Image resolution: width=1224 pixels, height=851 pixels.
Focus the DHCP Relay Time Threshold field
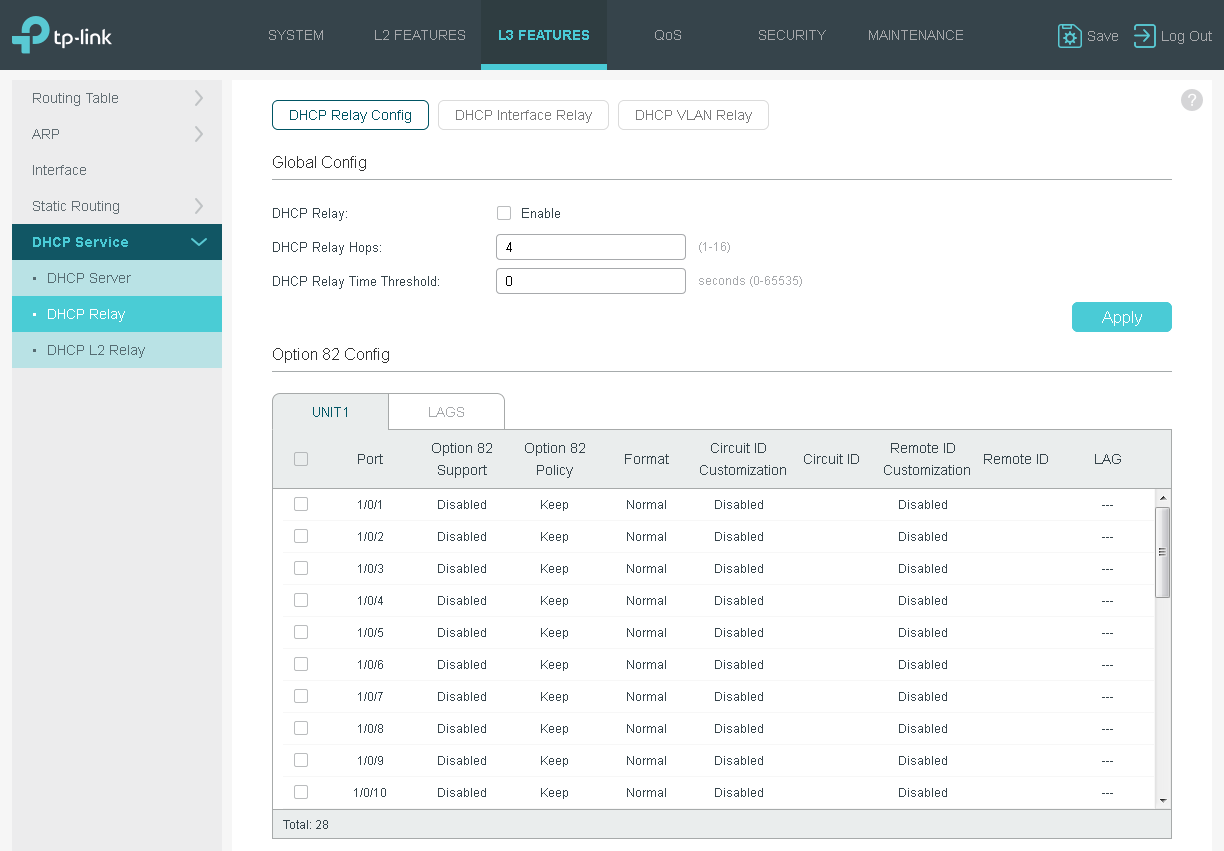point(591,281)
